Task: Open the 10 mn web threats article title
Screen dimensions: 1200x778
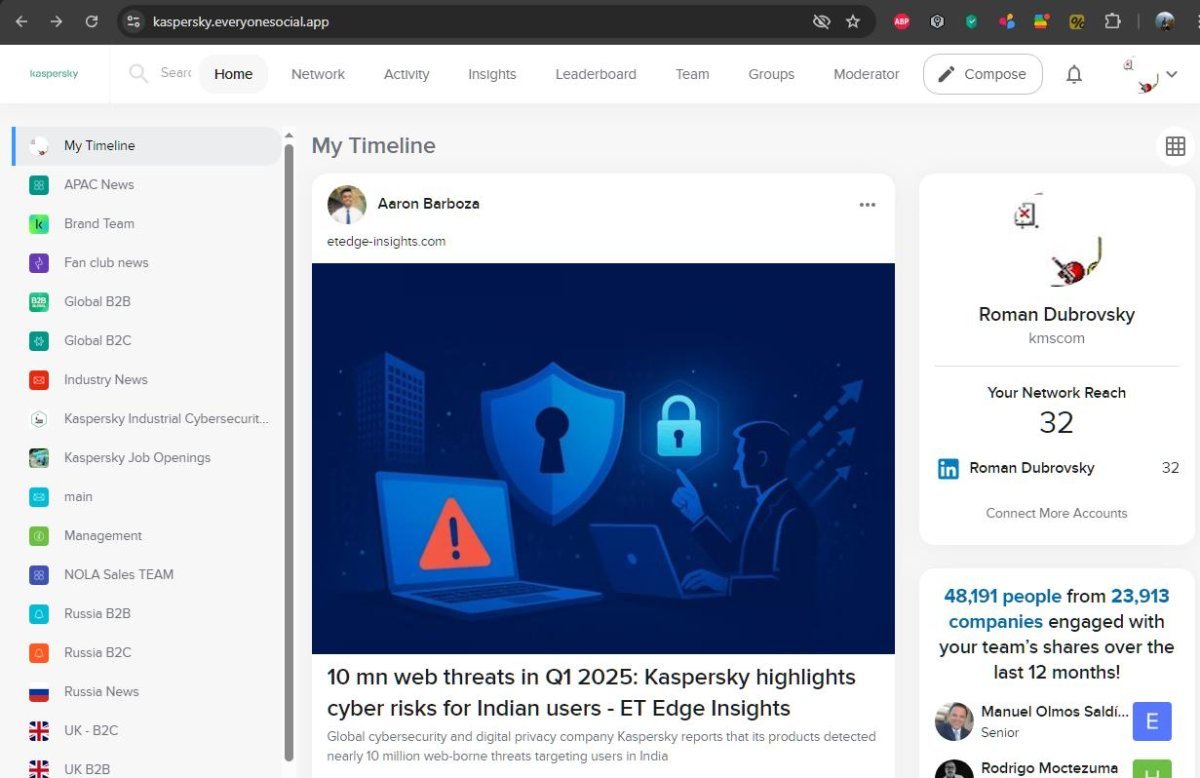Action: 591,692
